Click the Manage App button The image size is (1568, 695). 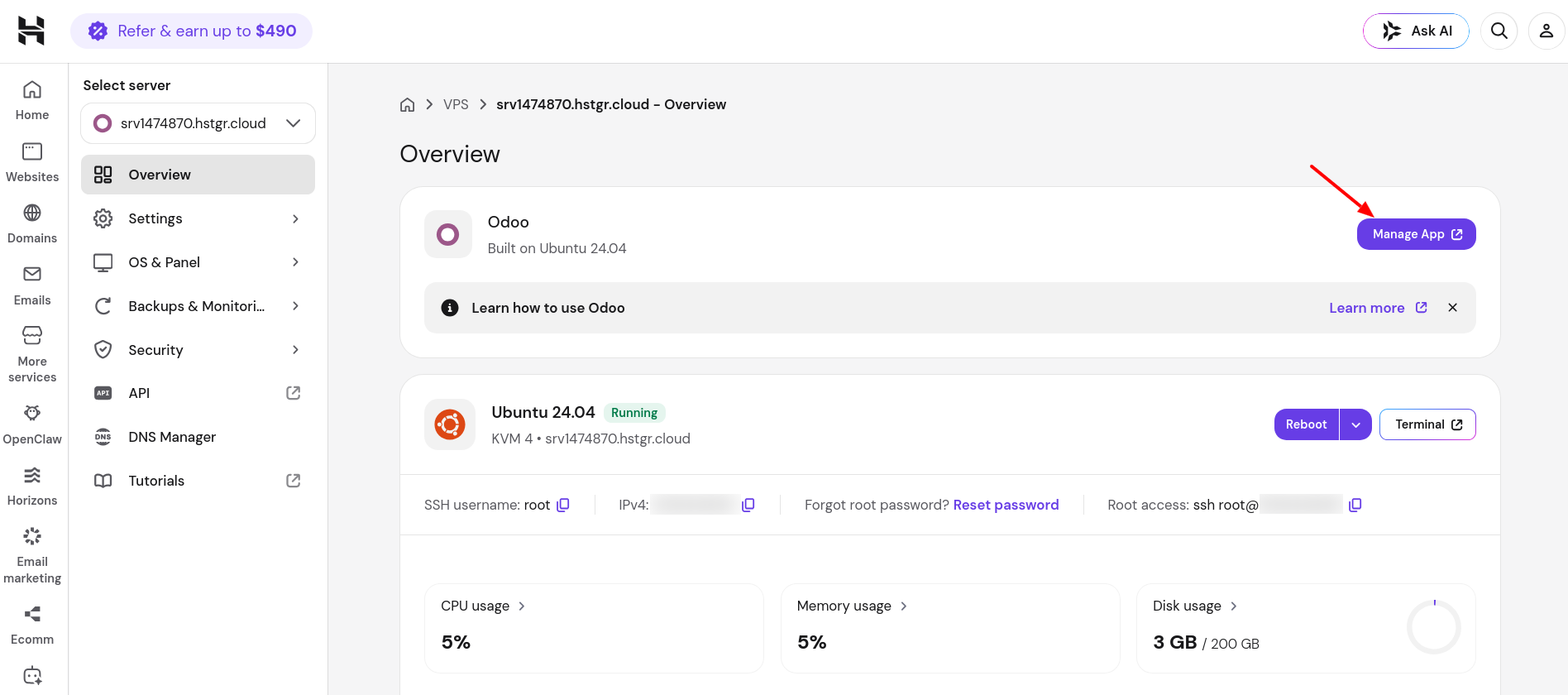pyautogui.click(x=1416, y=234)
